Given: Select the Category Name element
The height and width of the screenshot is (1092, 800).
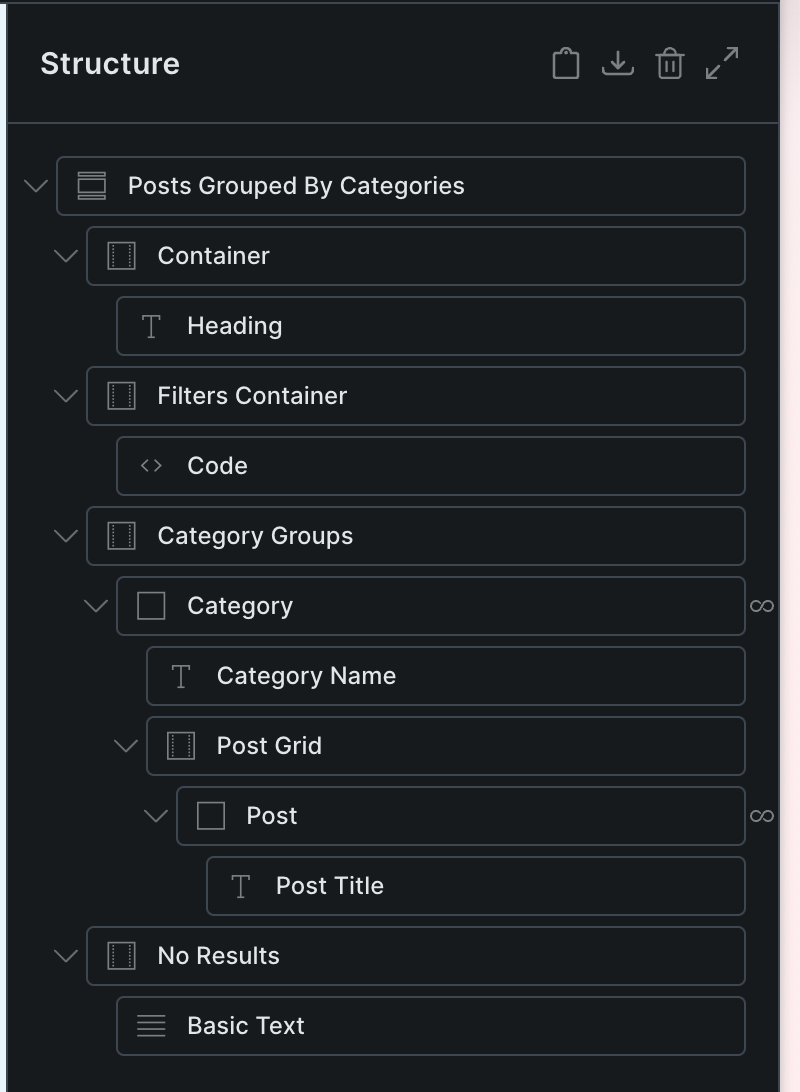Looking at the screenshot, I should (x=306, y=676).
